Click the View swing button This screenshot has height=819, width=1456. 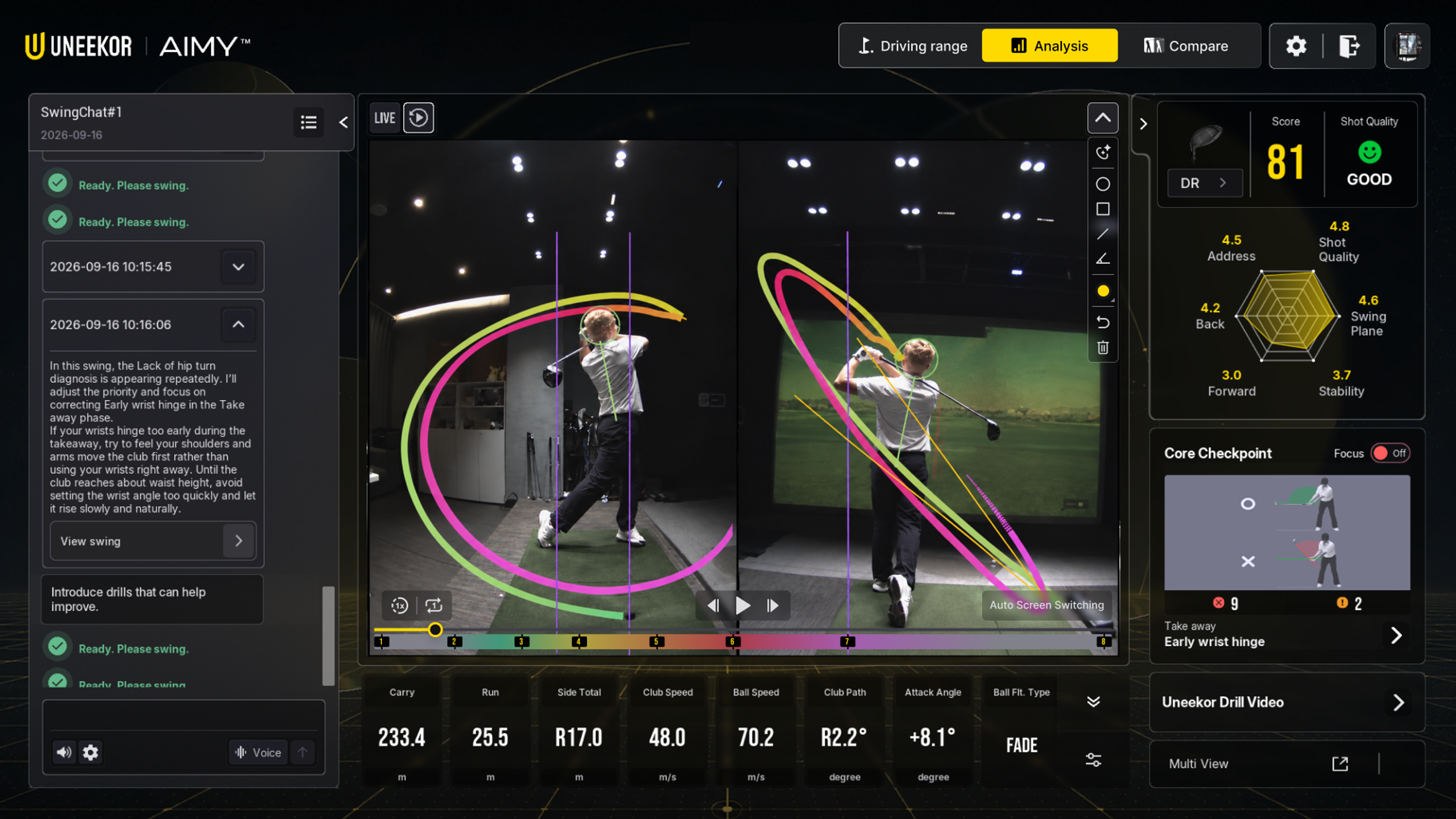[152, 541]
